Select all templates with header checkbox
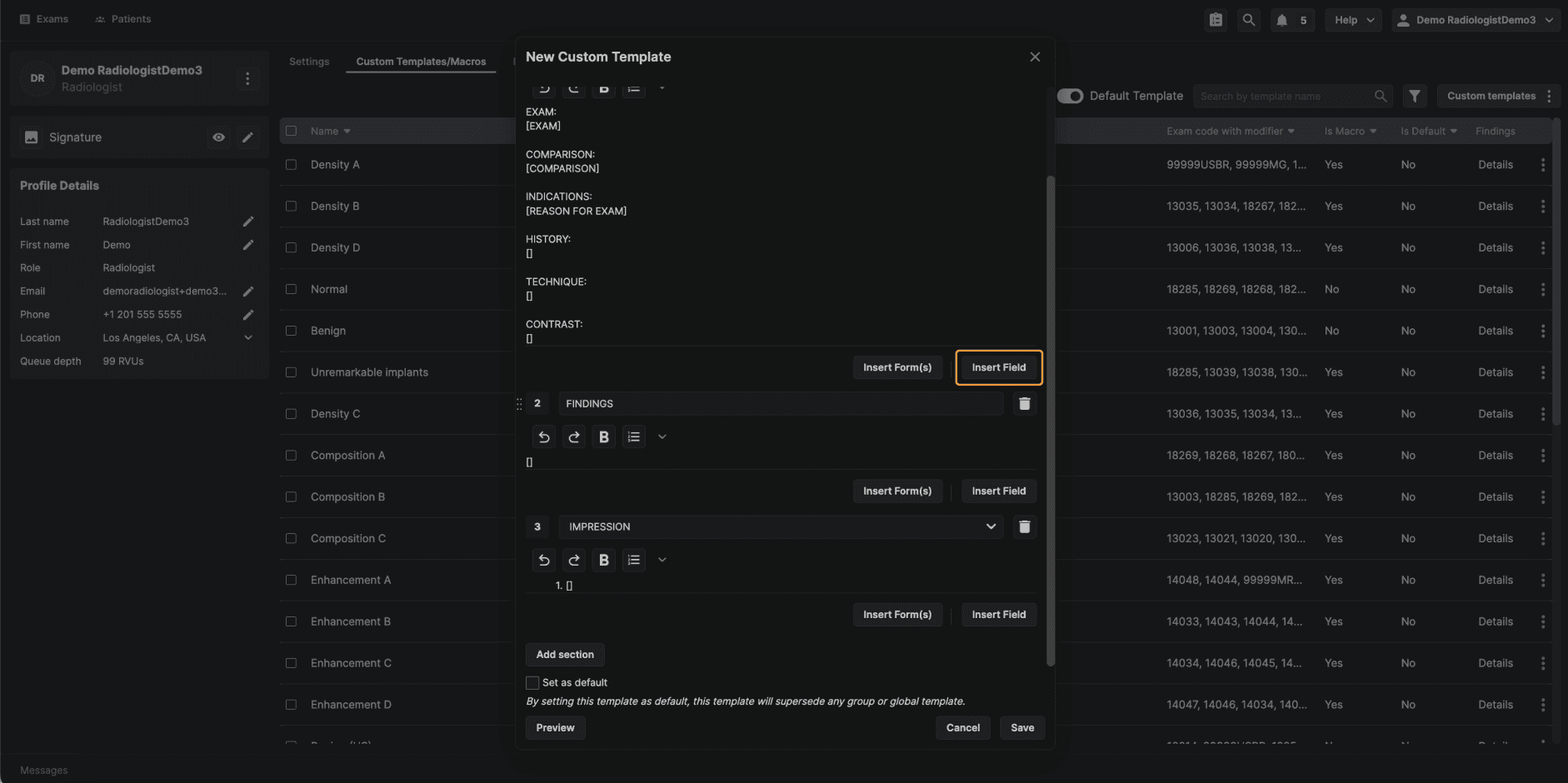Screen dimensions: 1568x783 tap(291, 131)
